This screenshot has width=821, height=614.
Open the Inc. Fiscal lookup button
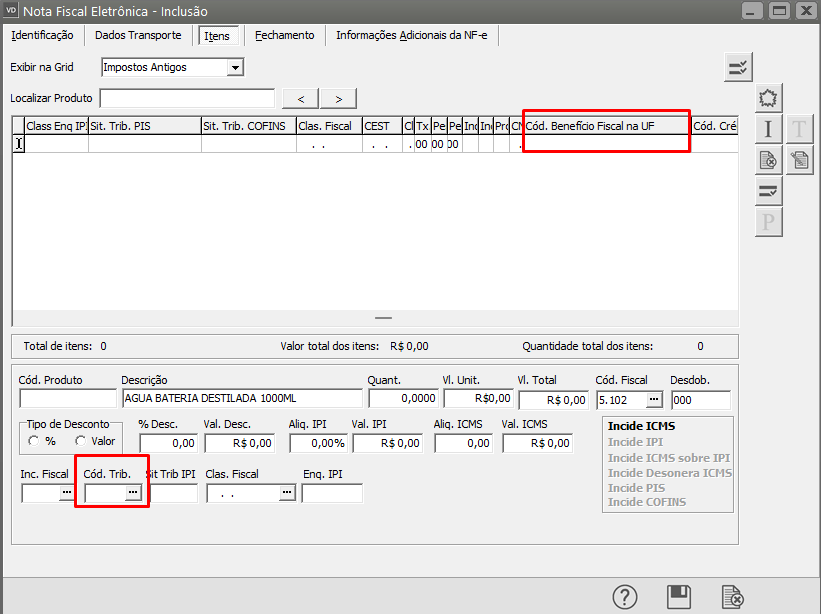click(x=67, y=493)
